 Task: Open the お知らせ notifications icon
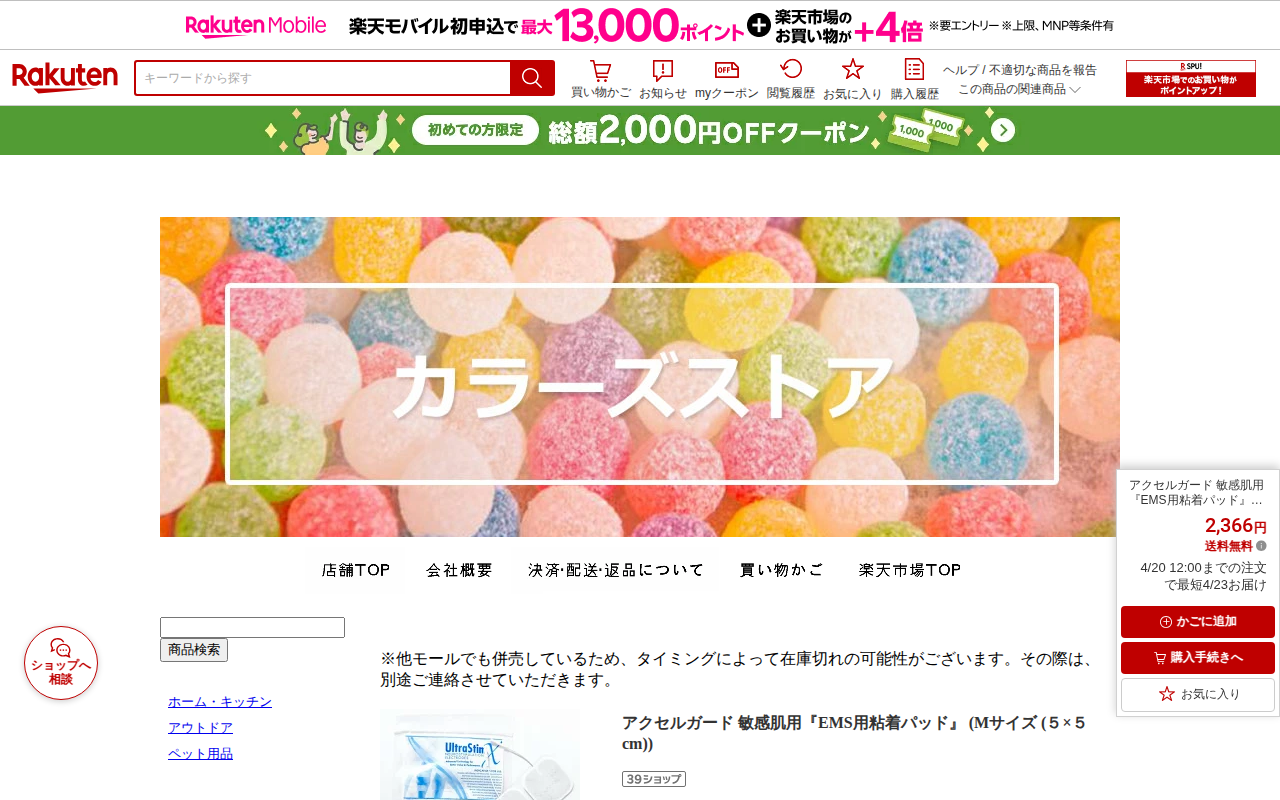coord(663,79)
